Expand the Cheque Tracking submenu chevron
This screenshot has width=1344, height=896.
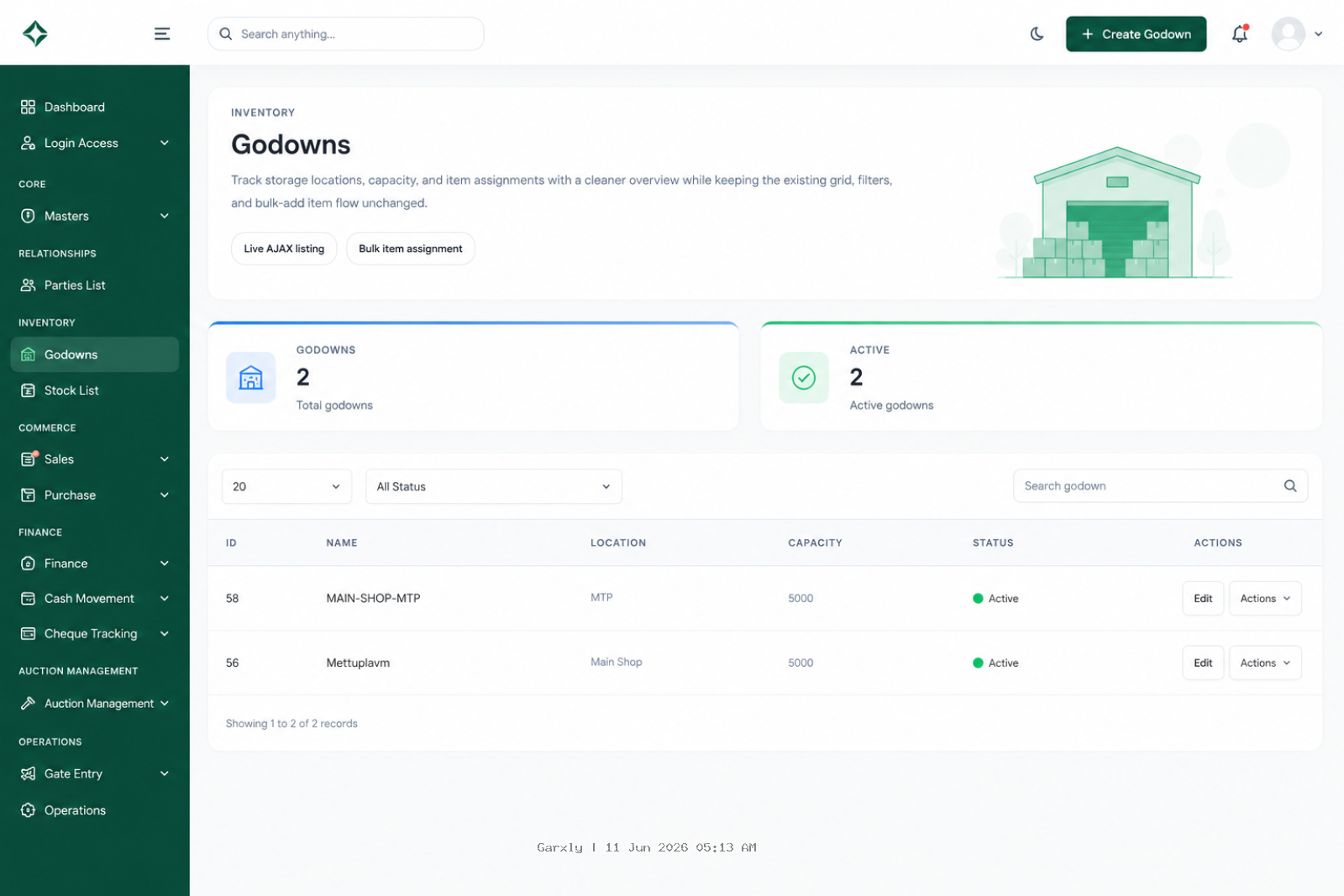coord(165,633)
